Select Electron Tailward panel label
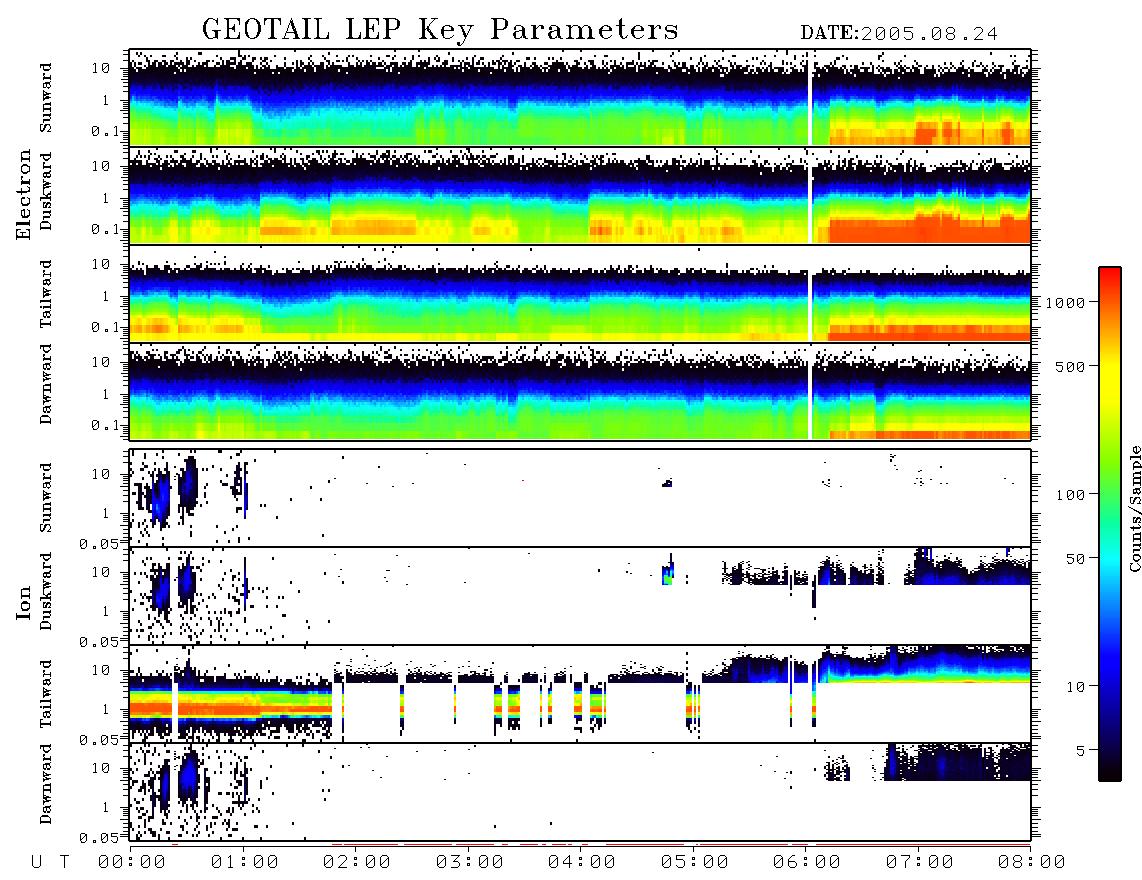This screenshot has width=1142, height=880. click(x=45, y=293)
